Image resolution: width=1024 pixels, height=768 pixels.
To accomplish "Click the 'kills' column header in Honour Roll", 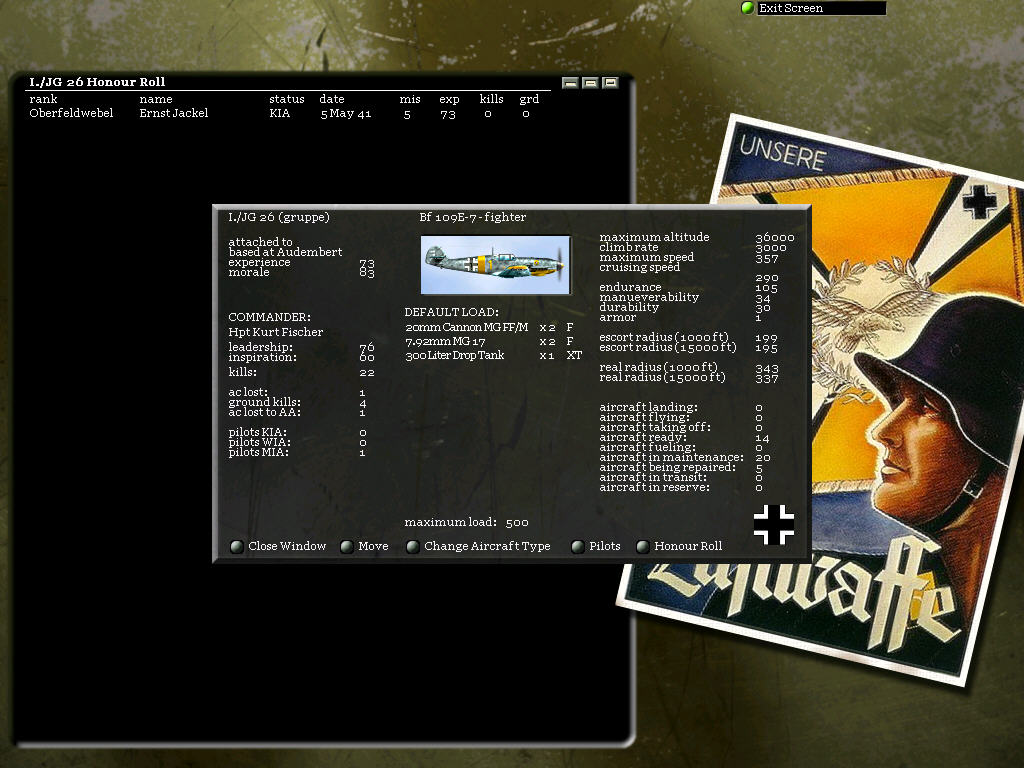I will point(491,99).
